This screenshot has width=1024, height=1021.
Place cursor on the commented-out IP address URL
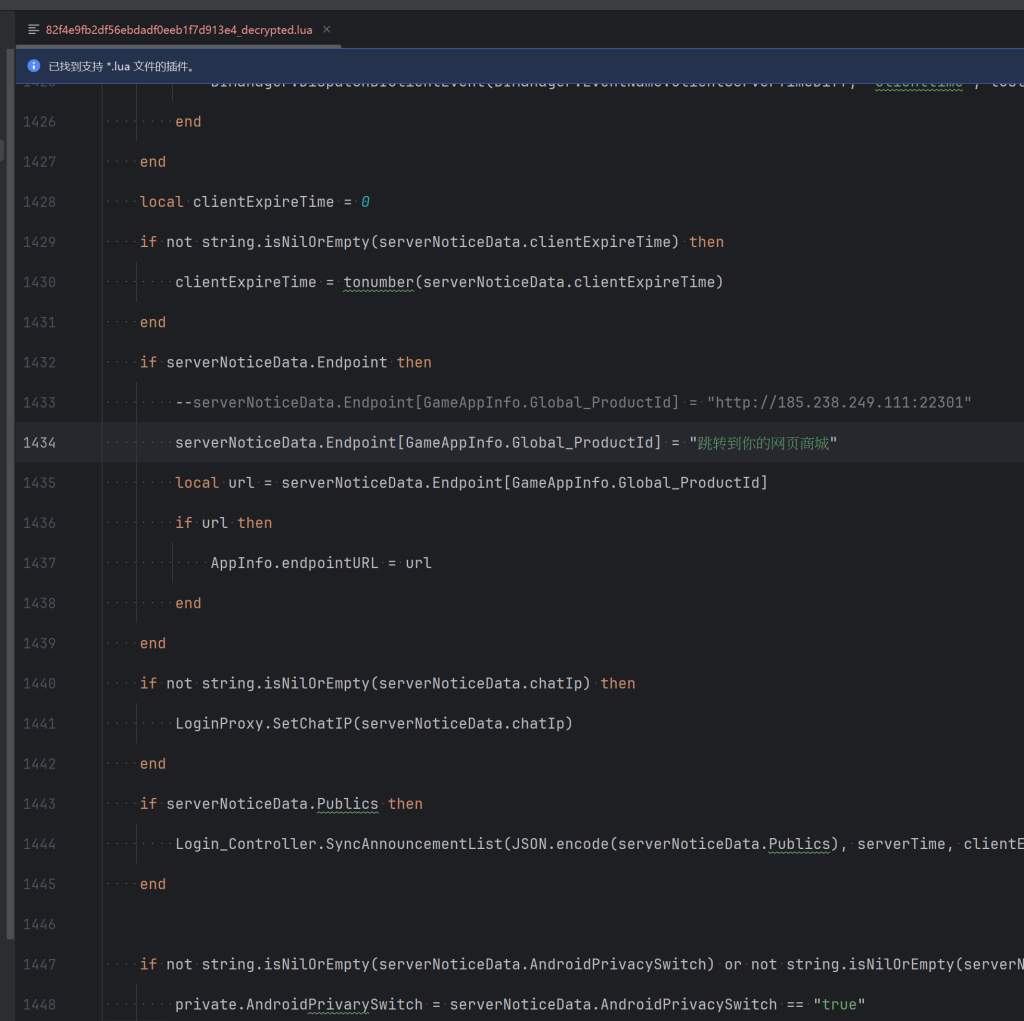coord(839,402)
